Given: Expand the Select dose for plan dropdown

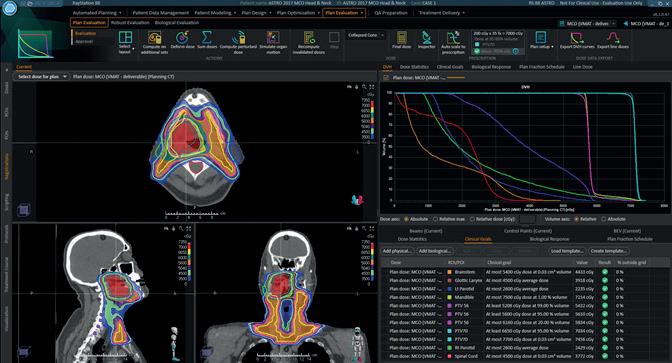Looking at the screenshot, I should (x=42, y=77).
